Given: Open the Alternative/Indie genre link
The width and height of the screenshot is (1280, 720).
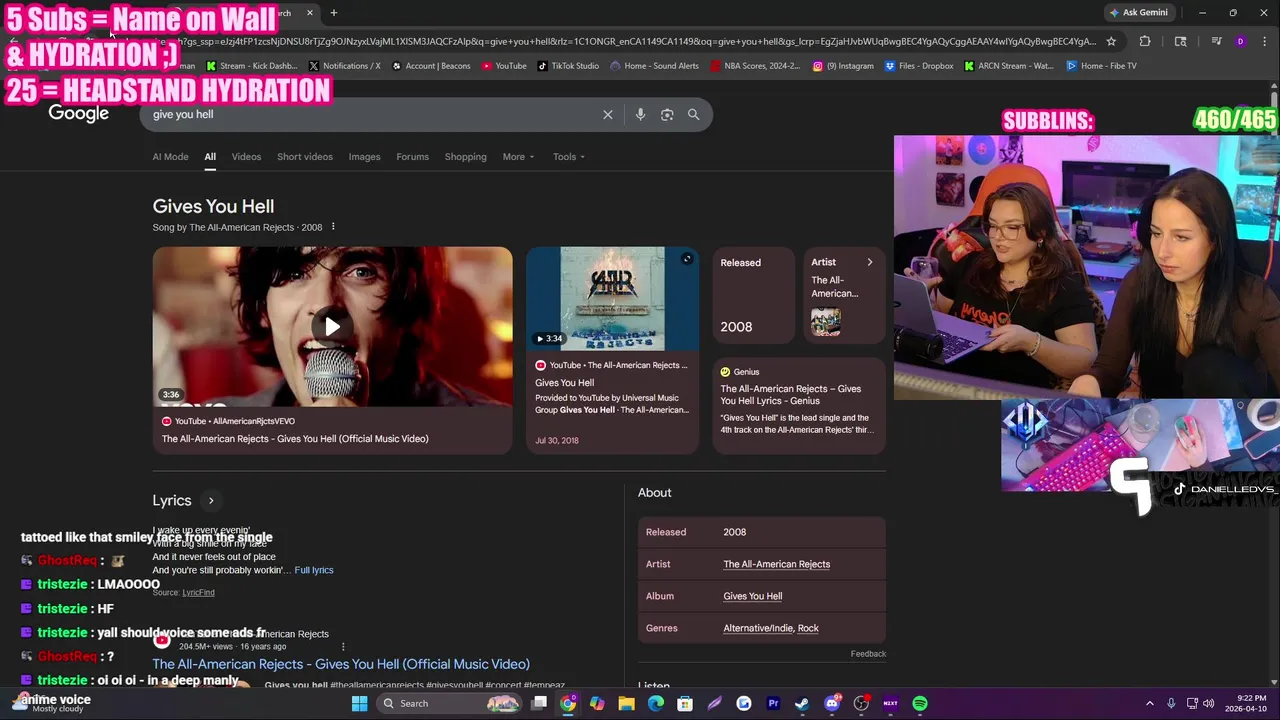Looking at the screenshot, I should click(758, 628).
